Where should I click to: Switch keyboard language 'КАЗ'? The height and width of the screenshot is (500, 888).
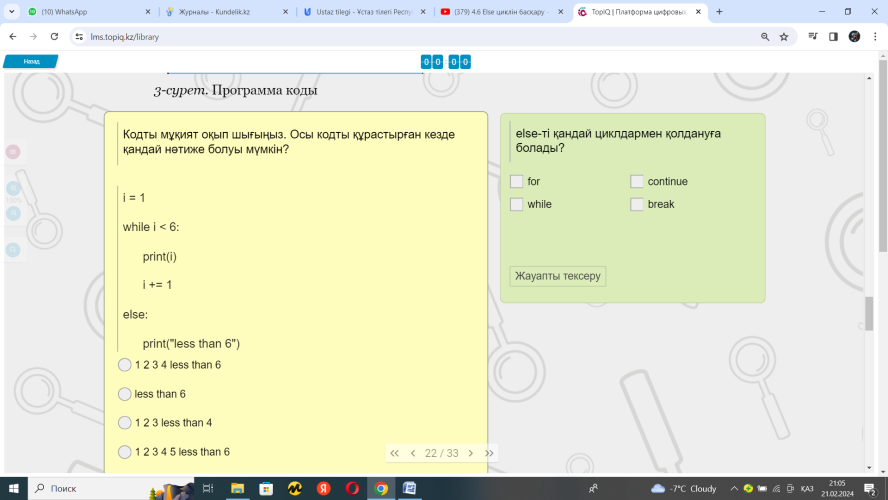[x=807, y=489]
